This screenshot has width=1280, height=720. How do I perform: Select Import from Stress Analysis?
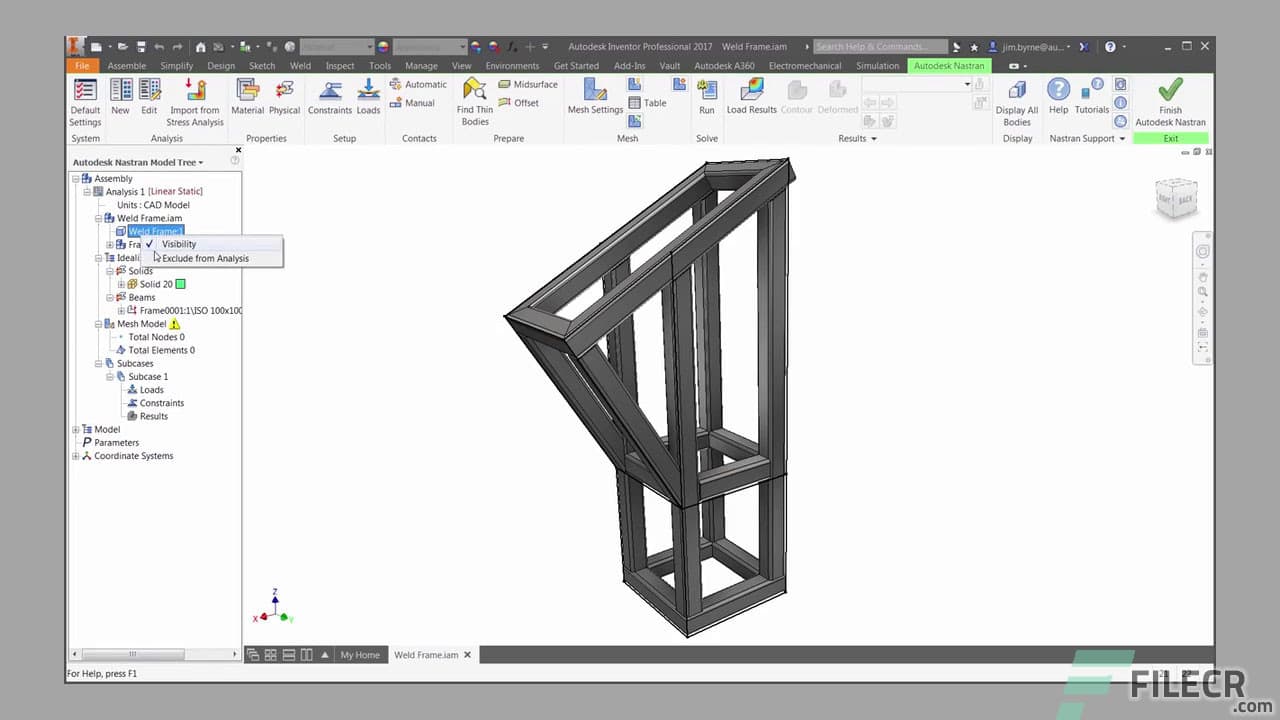tap(194, 99)
